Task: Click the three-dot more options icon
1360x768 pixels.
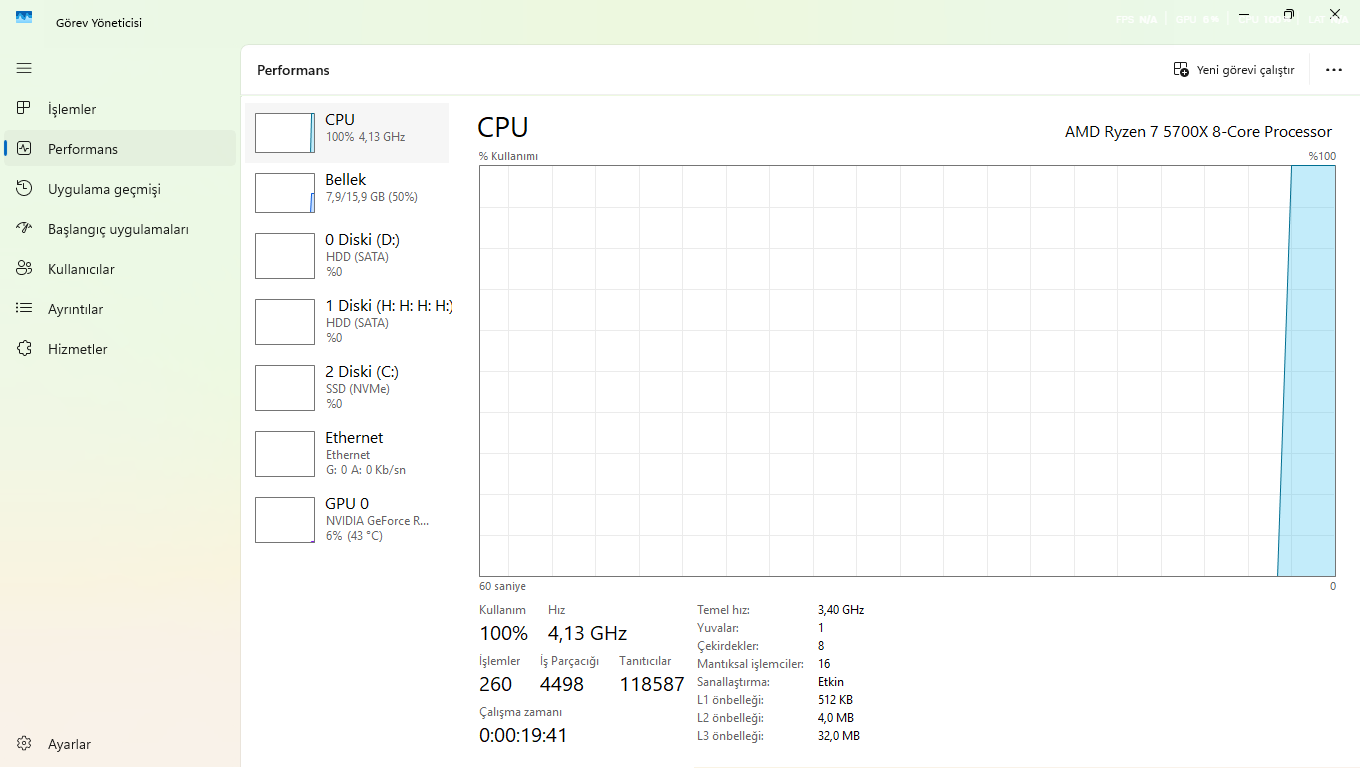Action: (x=1334, y=70)
